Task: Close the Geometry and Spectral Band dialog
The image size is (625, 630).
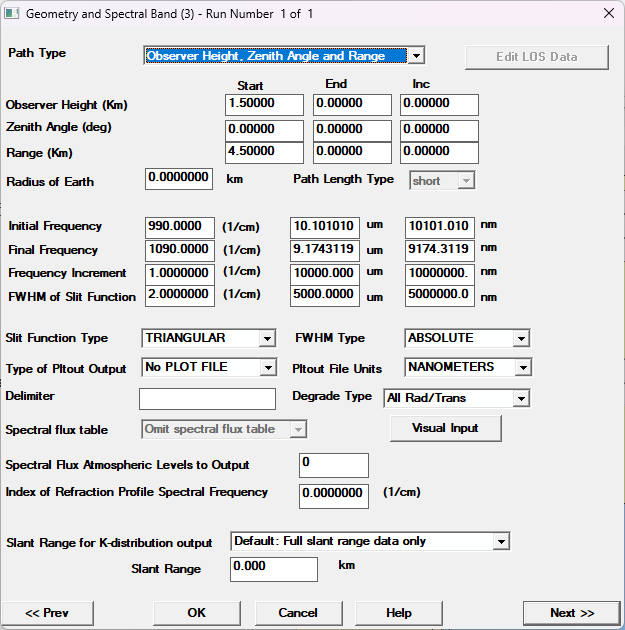Action: [609, 13]
